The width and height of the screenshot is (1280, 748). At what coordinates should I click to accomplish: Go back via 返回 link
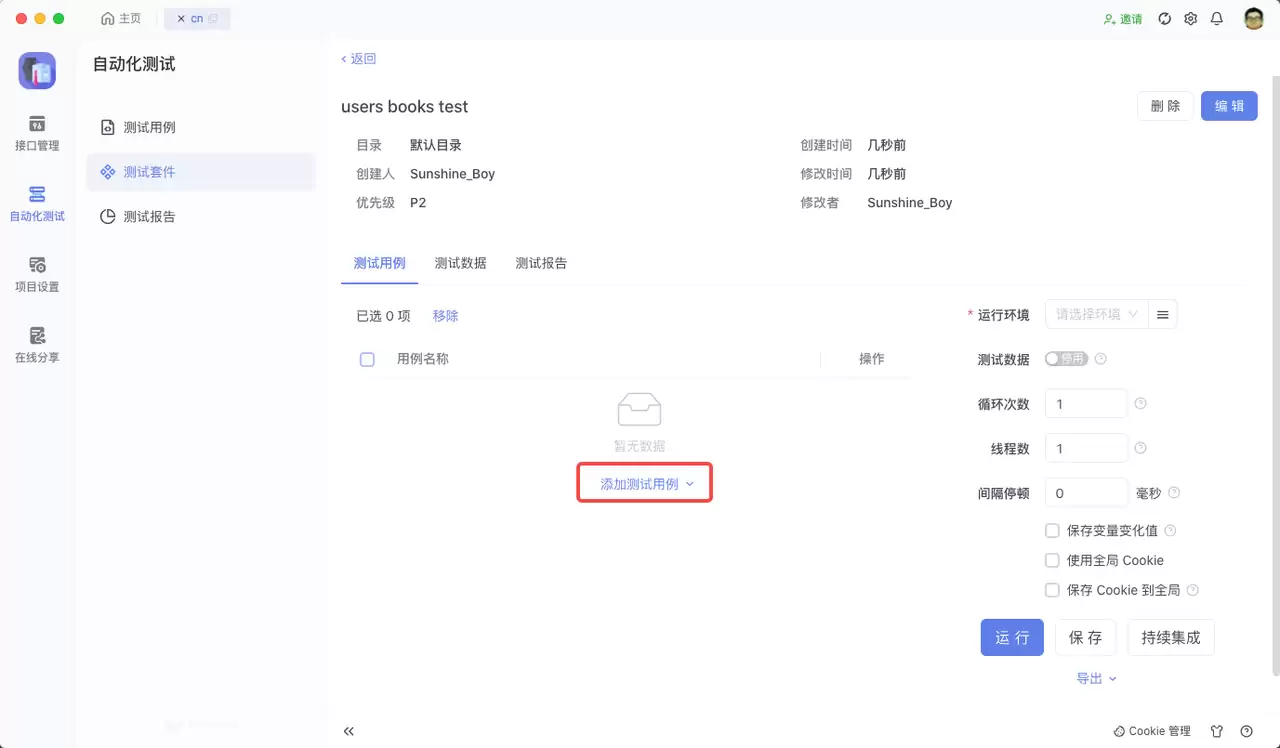tap(359, 59)
